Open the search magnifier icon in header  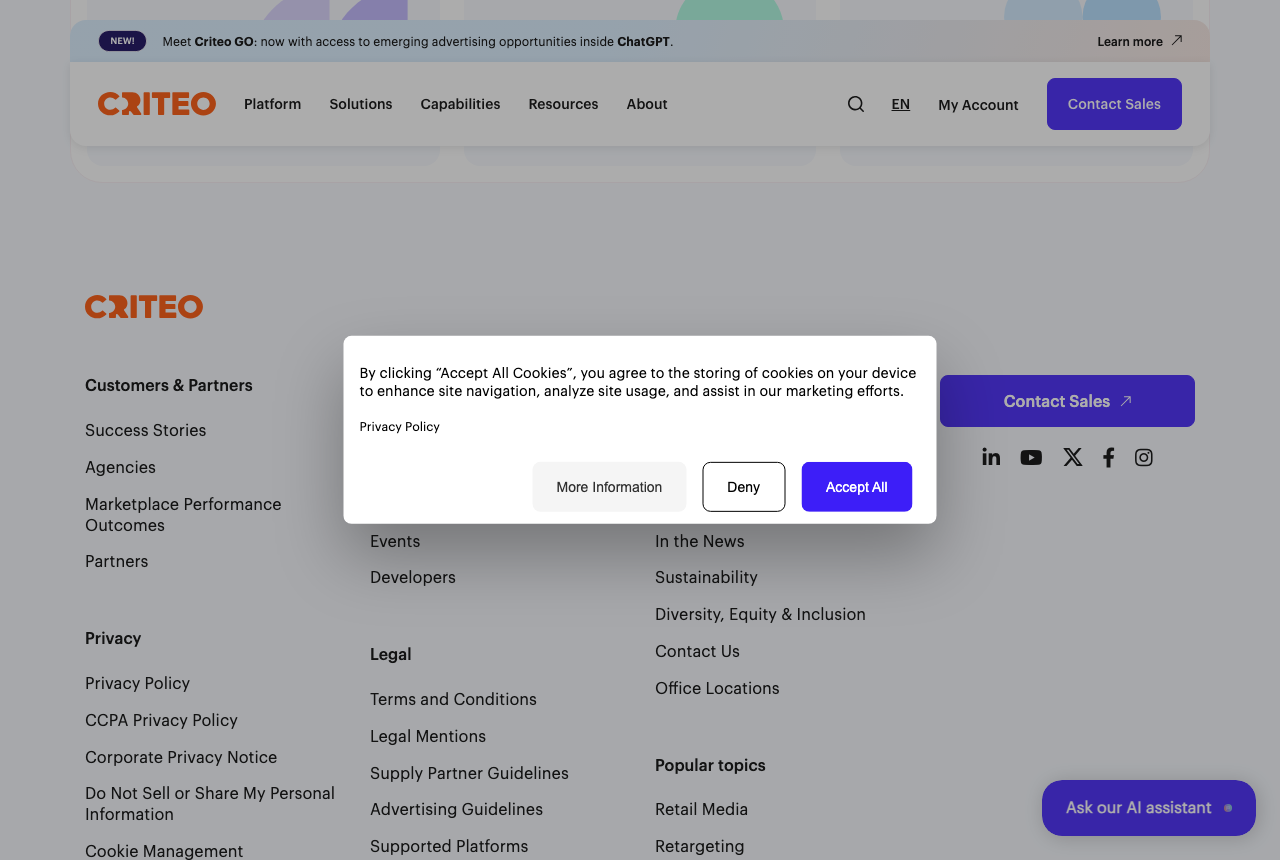tap(856, 104)
